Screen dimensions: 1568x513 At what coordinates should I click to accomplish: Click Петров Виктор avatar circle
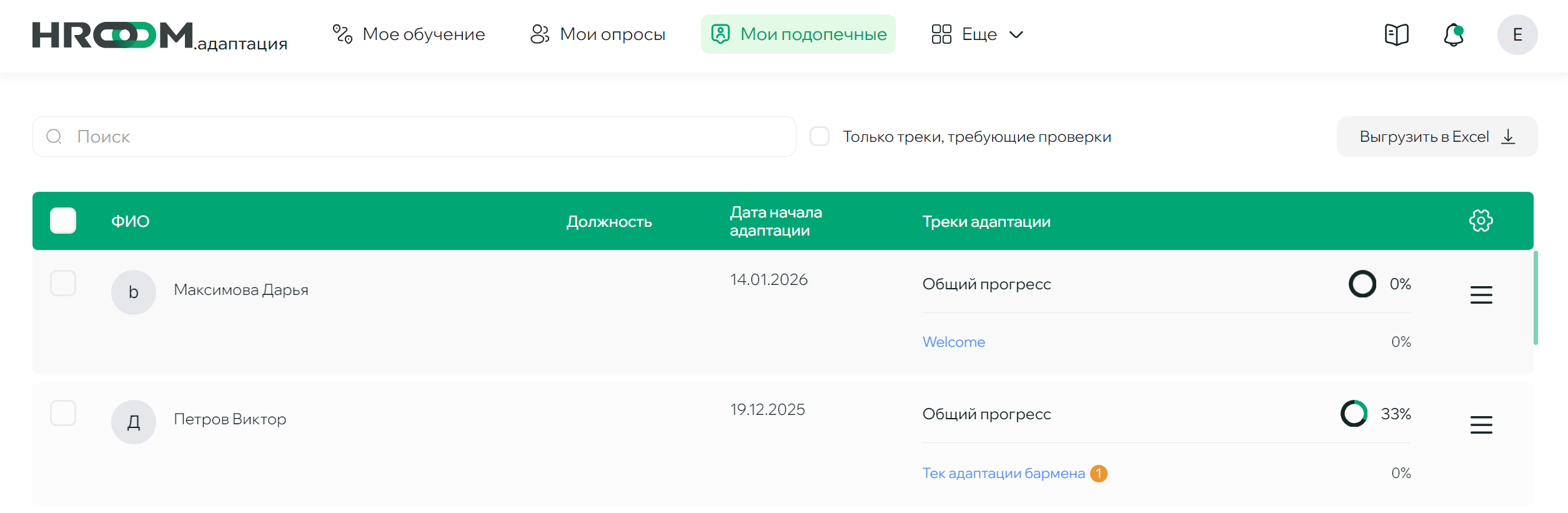[x=134, y=422]
